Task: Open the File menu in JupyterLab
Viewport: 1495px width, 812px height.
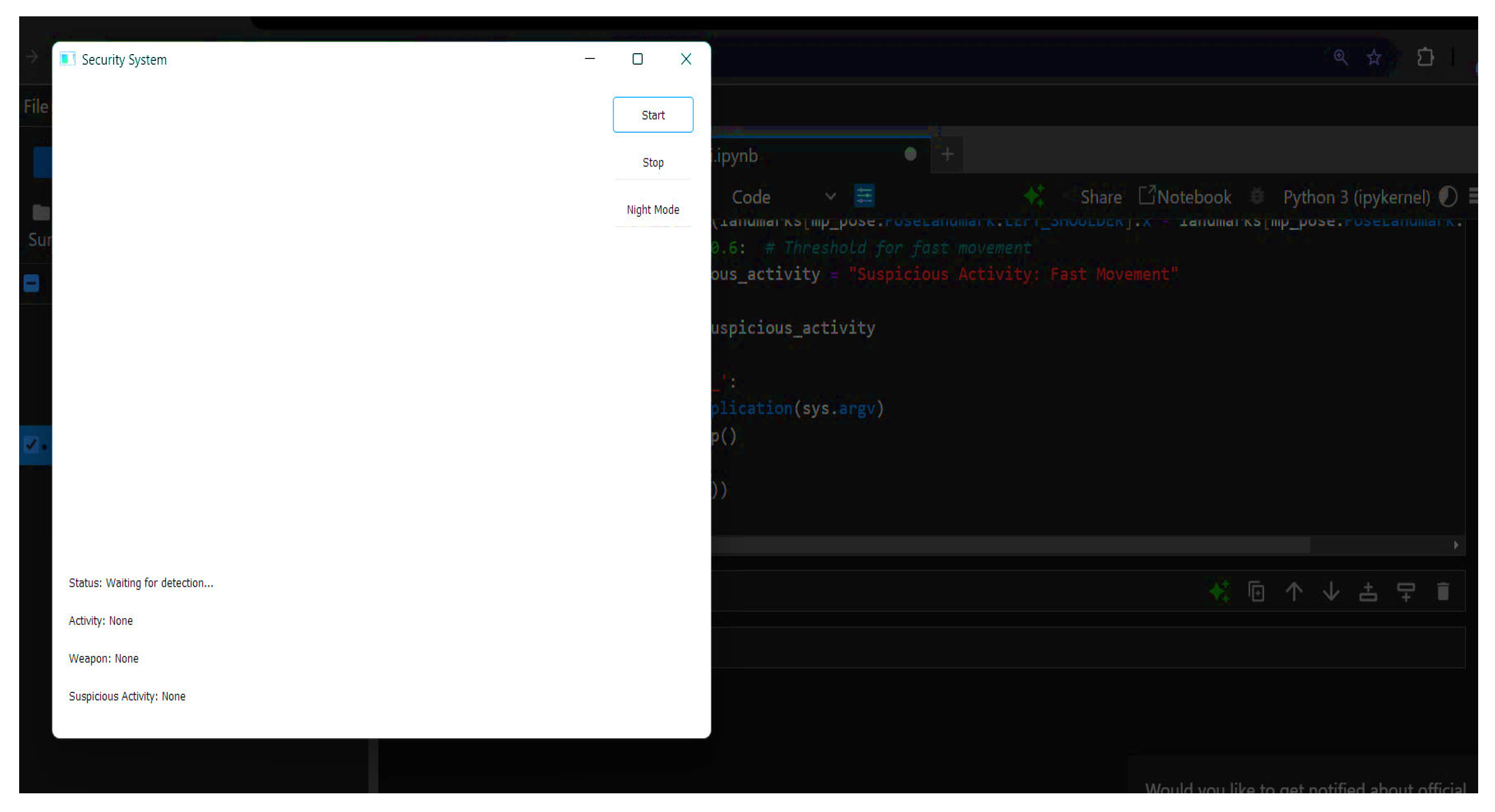Action: click(36, 107)
